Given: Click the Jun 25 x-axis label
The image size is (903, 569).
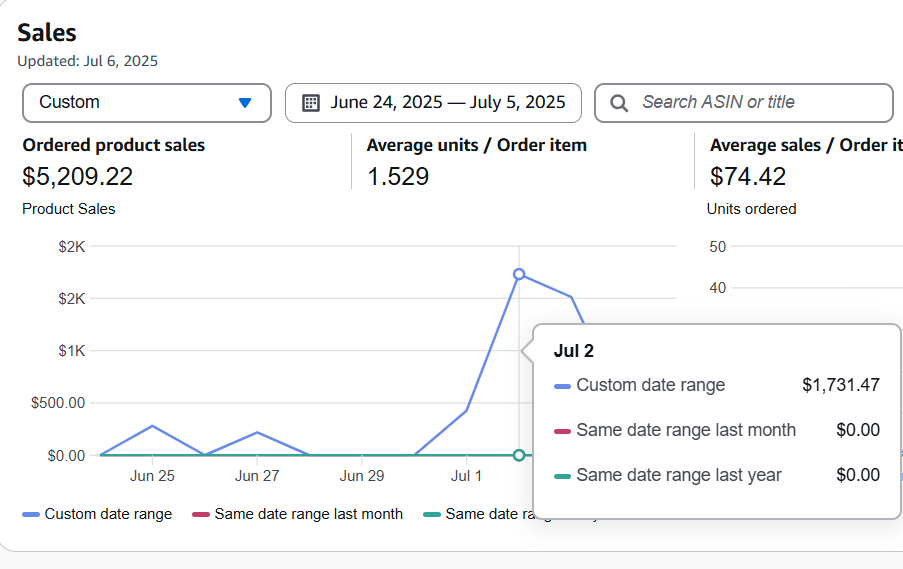Looking at the screenshot, I should click(152, 476).
